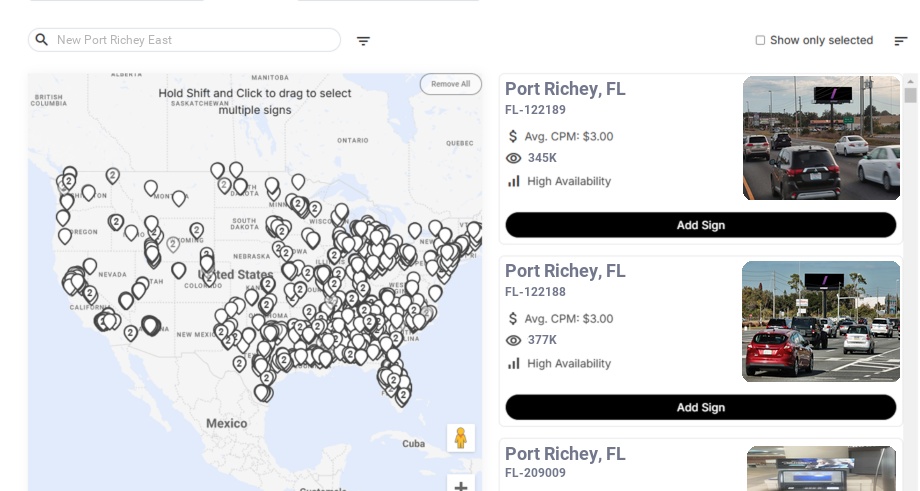Screen dimensions: 920x491
Task: Open the filter icon beside search box
Action: pos(363,41)
